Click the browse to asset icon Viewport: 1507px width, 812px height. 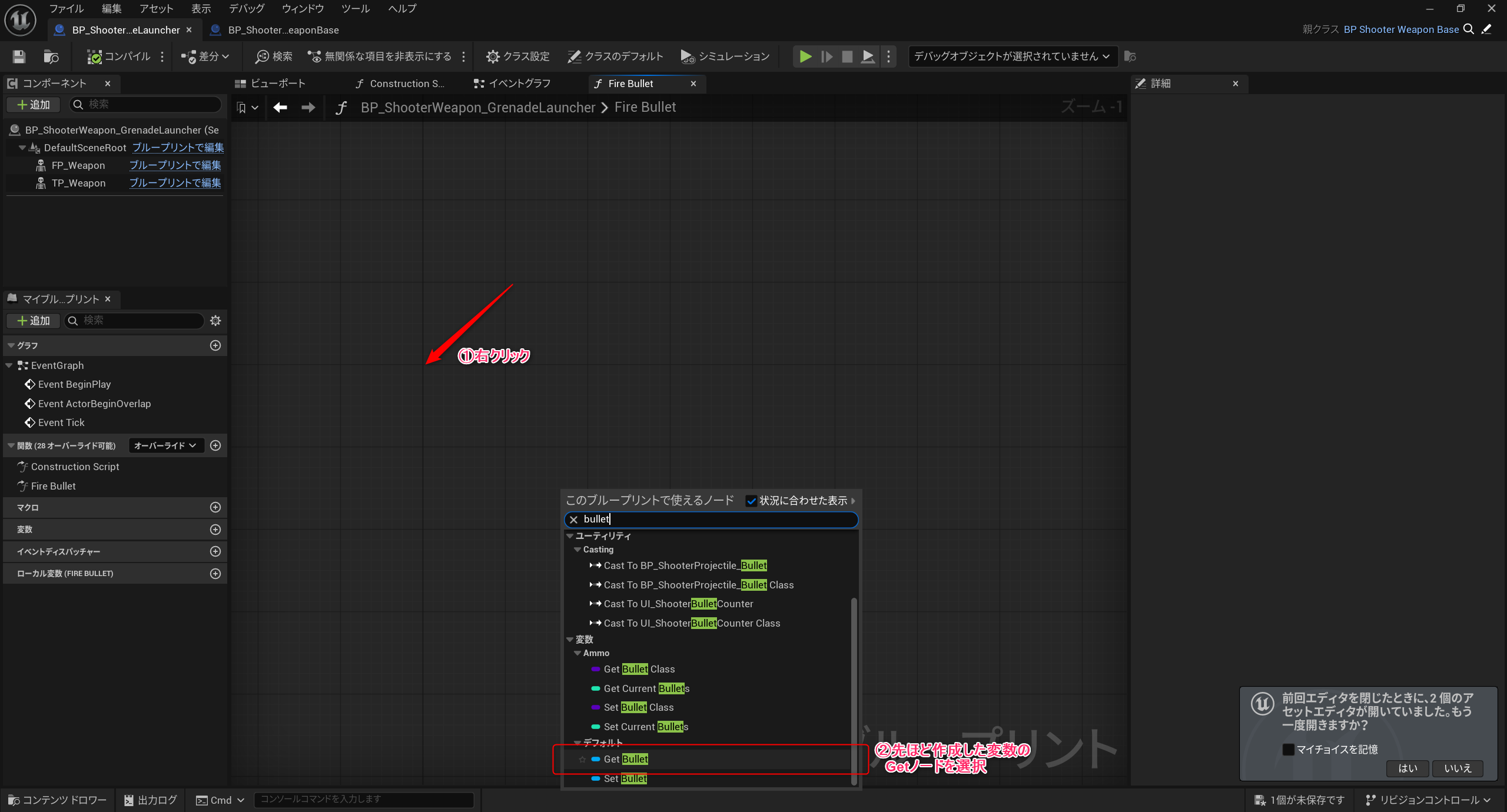(x=51, y=56)
